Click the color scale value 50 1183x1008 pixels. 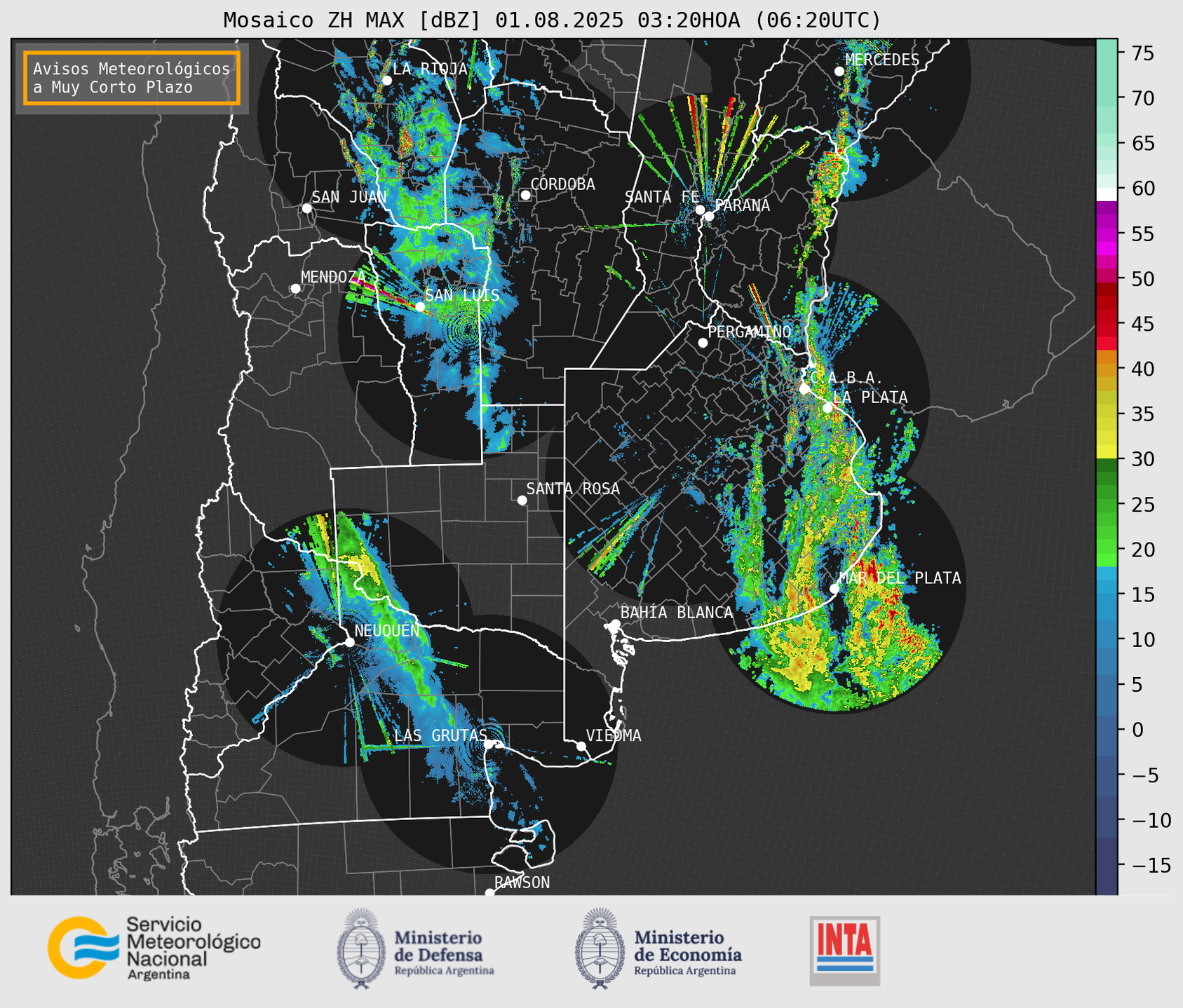click(x=1143, y=279)
